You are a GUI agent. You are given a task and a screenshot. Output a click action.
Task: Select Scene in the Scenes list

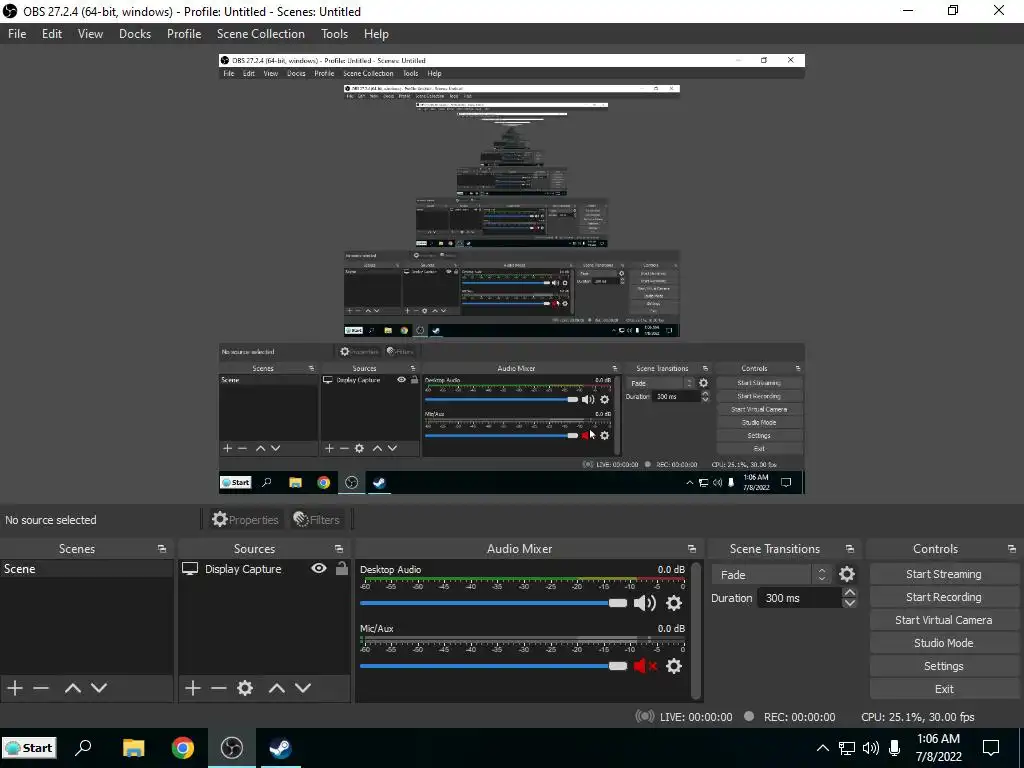[x=87, y=569]
